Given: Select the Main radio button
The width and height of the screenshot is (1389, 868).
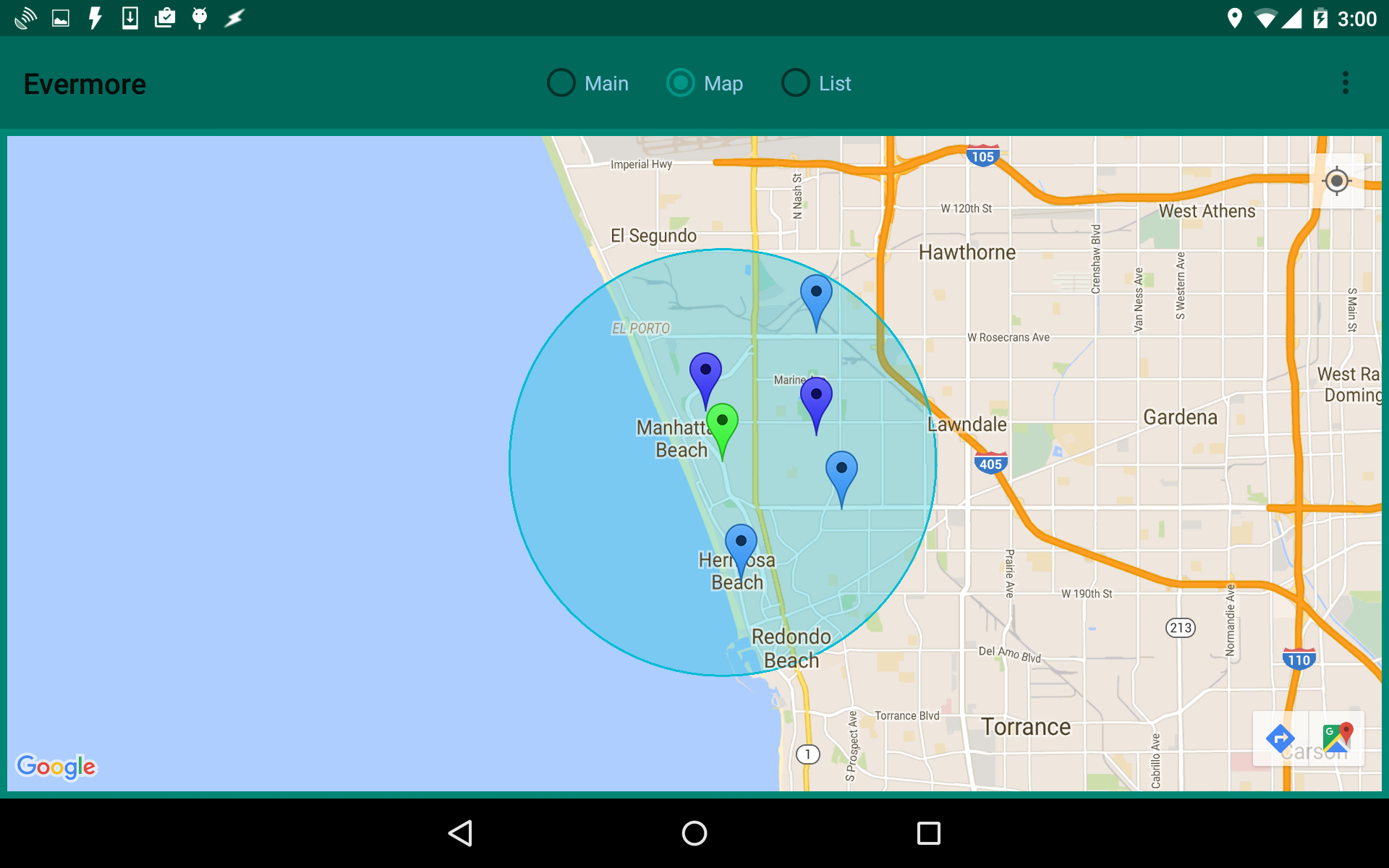Looking at the screenshot, I should 561,83.
